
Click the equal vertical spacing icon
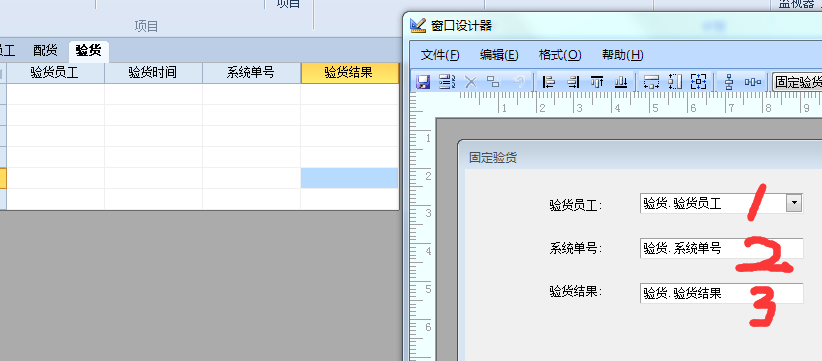(x=729, y=82)
